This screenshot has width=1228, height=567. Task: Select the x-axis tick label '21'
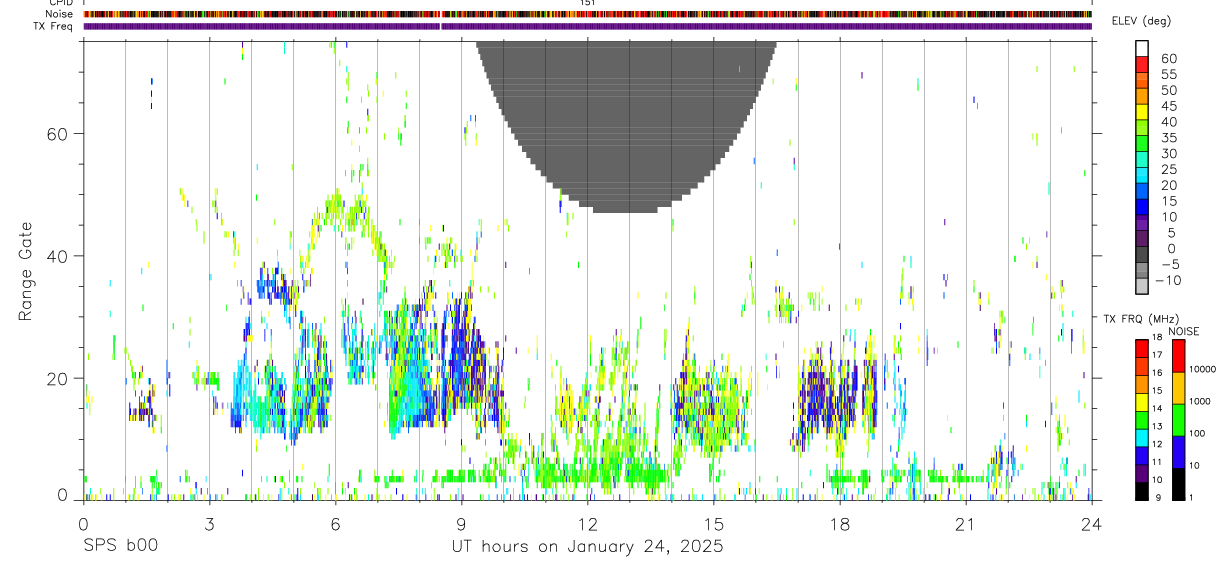[x=965, y=524]
